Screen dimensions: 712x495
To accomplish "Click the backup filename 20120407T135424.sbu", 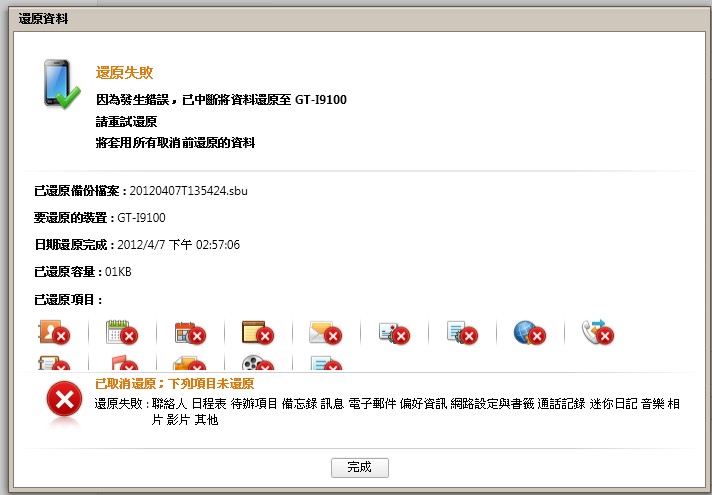I will coord(188,191).
